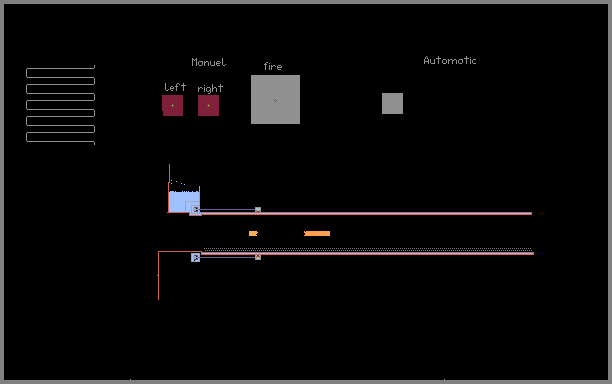Click the yellow dot in the fire square

(276, 100)
